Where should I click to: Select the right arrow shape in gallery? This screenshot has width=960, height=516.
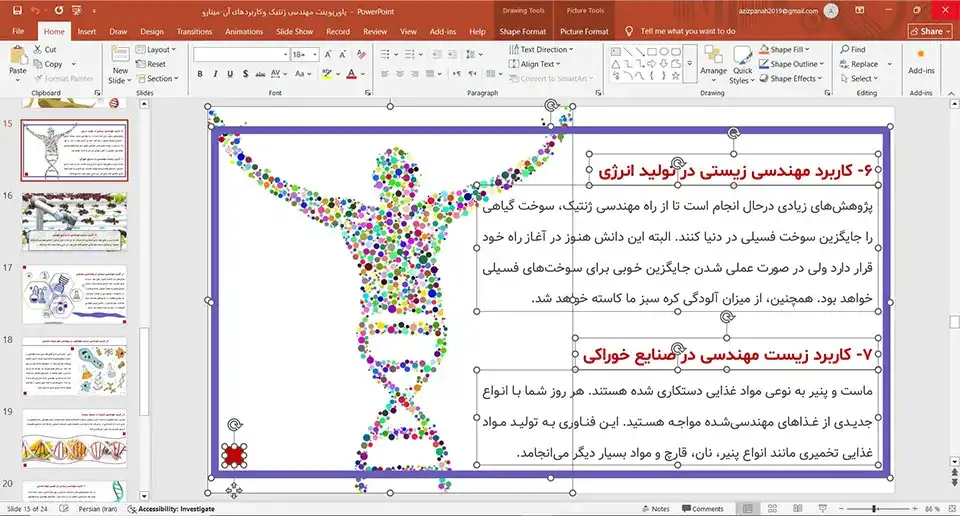click(651, 64)
